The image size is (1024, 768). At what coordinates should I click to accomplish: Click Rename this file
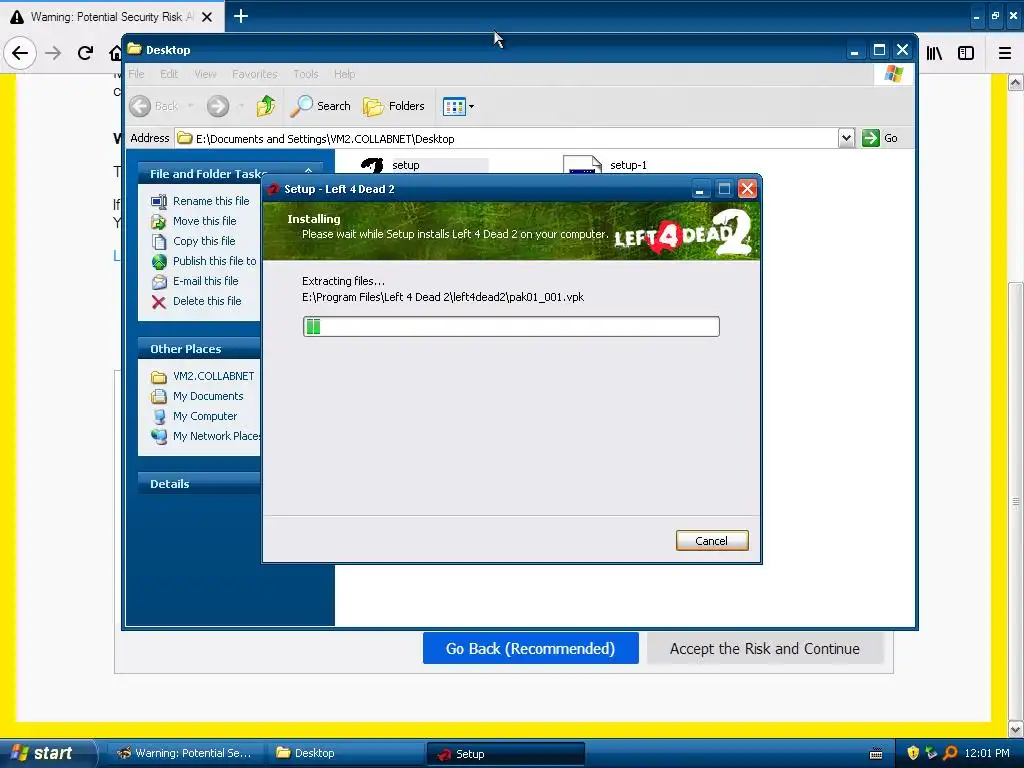[211, 201]
